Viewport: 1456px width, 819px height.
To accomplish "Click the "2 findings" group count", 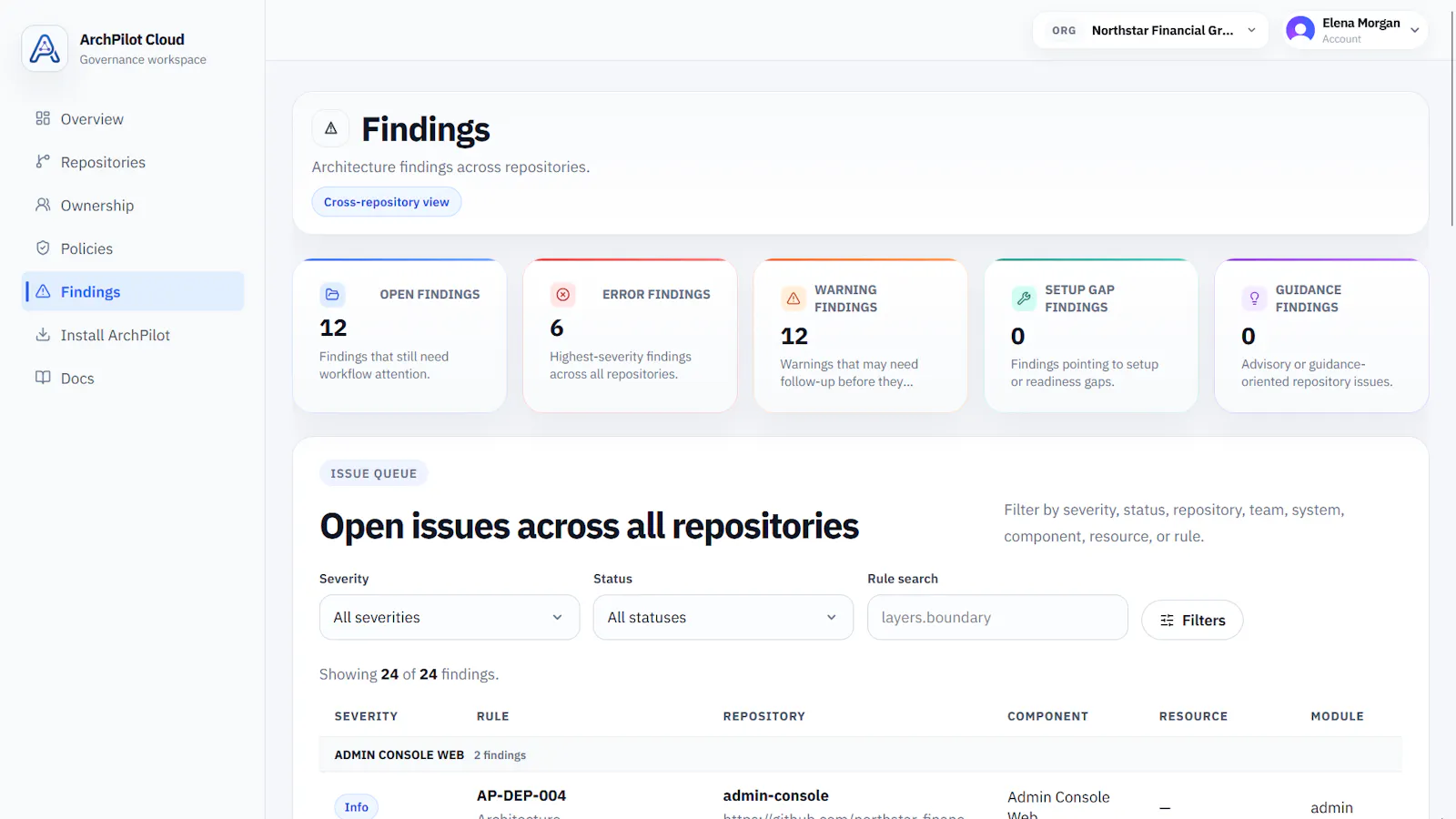I will (500, 755).
